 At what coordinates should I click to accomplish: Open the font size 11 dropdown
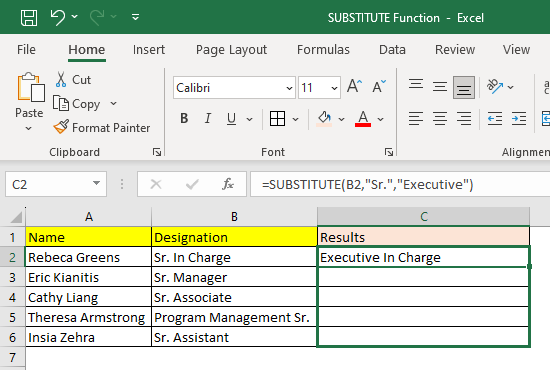tap(334, 88)
